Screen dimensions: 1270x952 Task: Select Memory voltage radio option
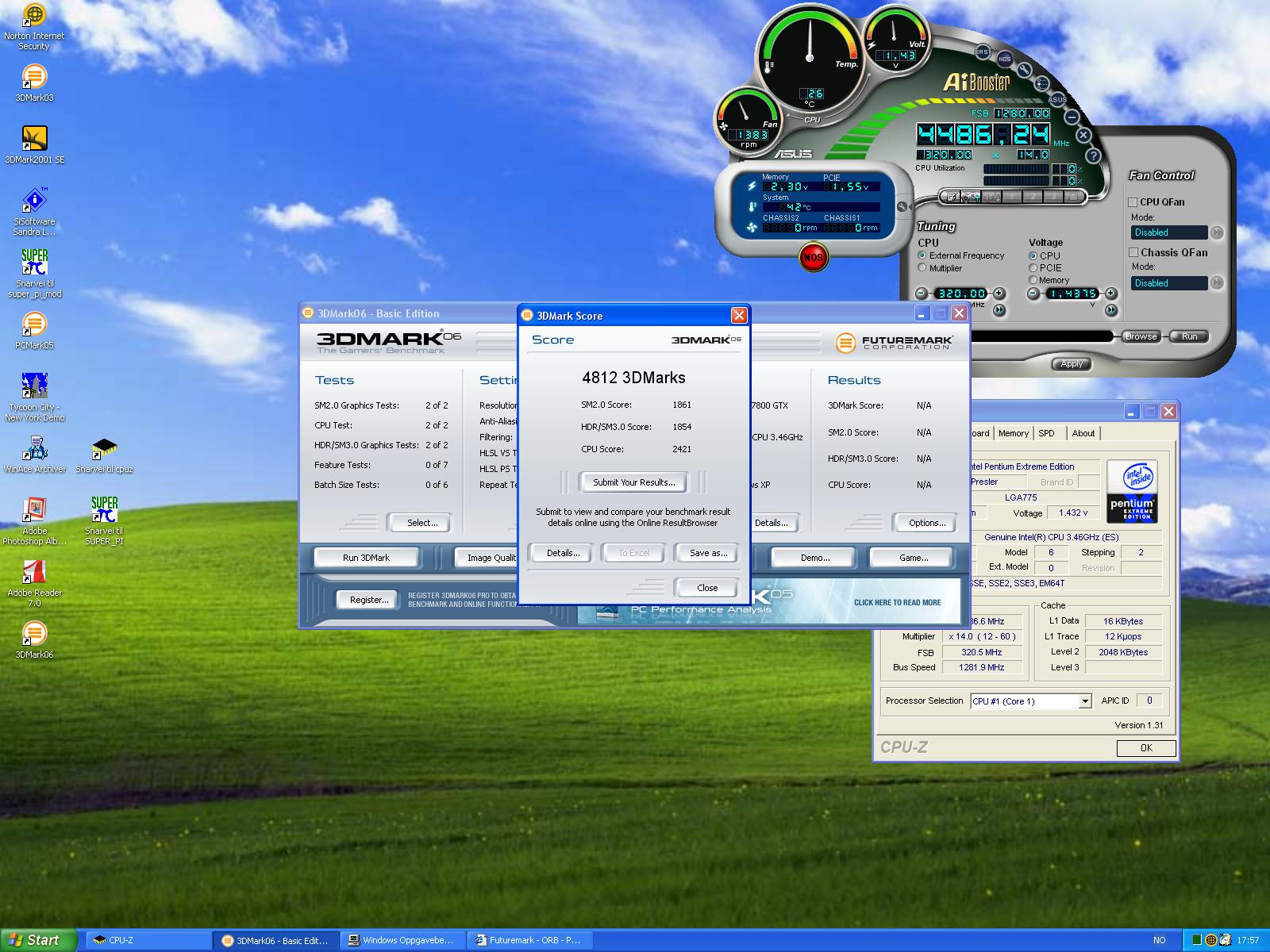click(x=1033, y=280)
